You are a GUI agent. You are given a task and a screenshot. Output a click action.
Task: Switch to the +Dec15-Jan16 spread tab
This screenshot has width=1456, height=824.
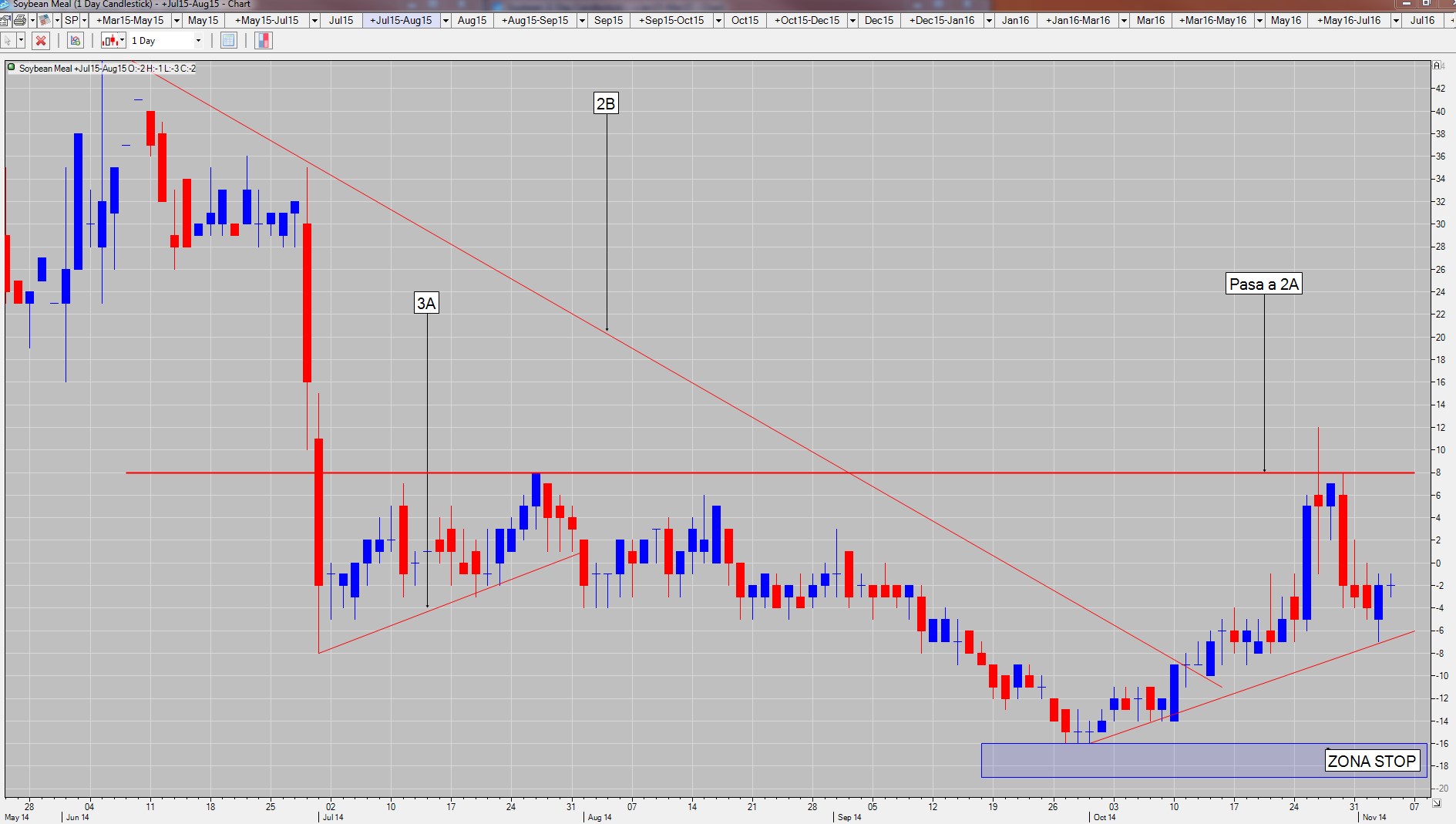(x=942, y=20)
